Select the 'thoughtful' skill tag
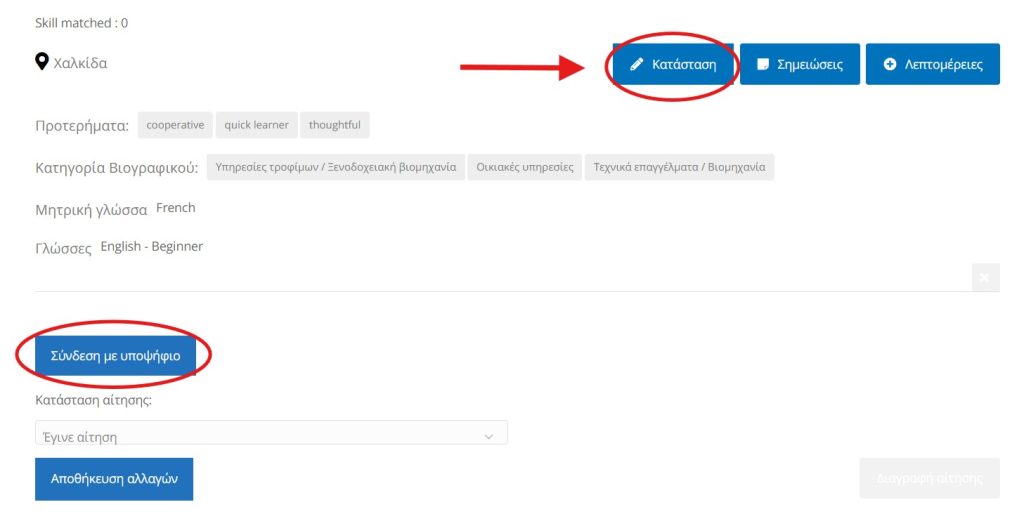The width and height of the screenshot is (1024, 521). (334, 125)
